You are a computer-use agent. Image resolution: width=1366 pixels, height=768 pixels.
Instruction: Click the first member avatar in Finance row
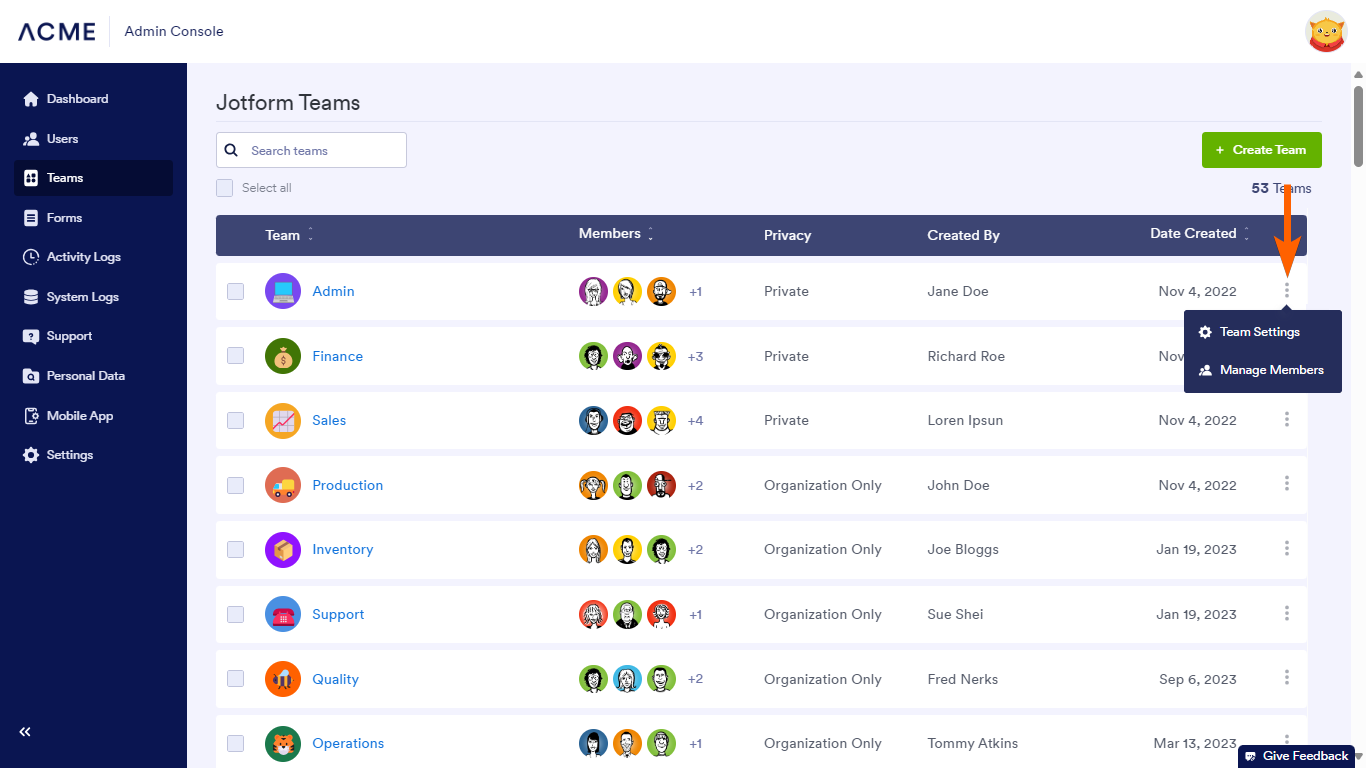tap(594, 356)
